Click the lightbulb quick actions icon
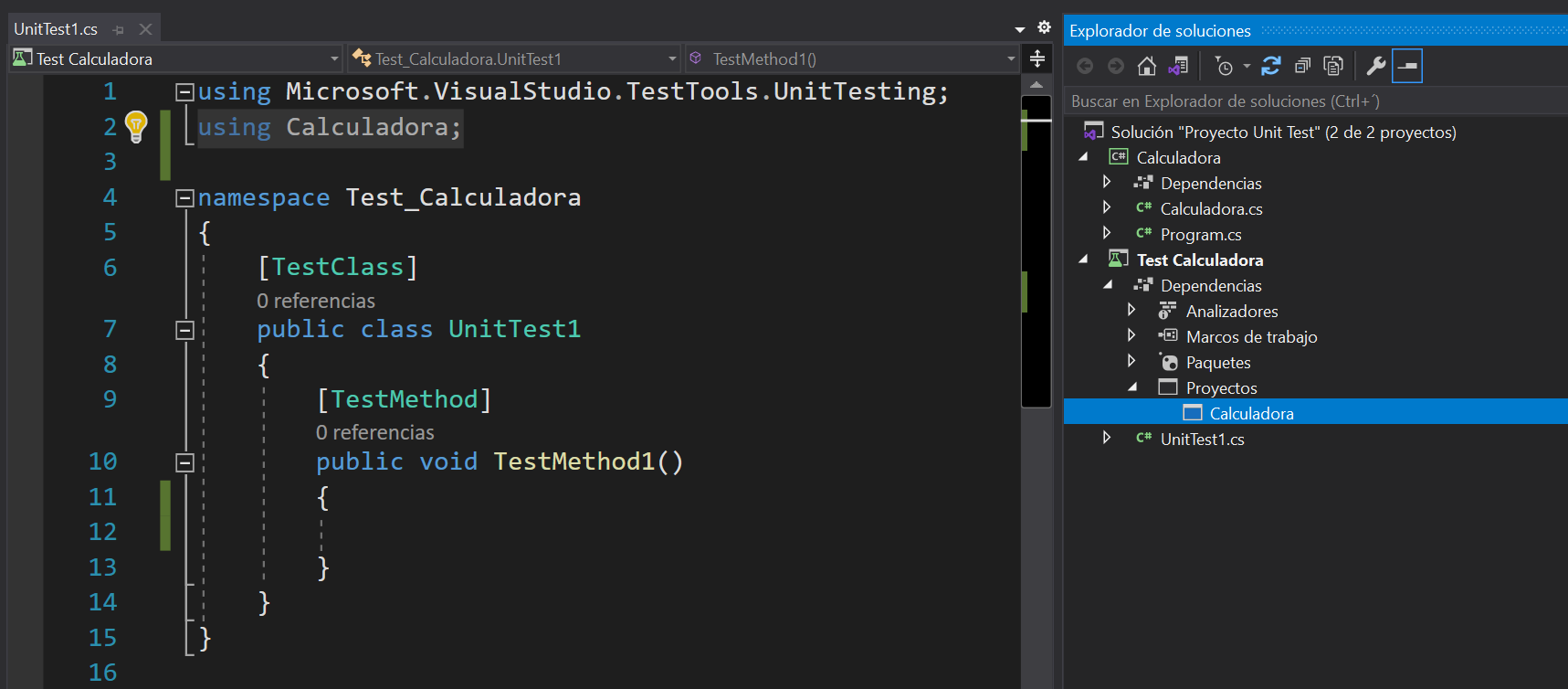Viewport: 1568px width, 689px height. click(x=136, y=126)
